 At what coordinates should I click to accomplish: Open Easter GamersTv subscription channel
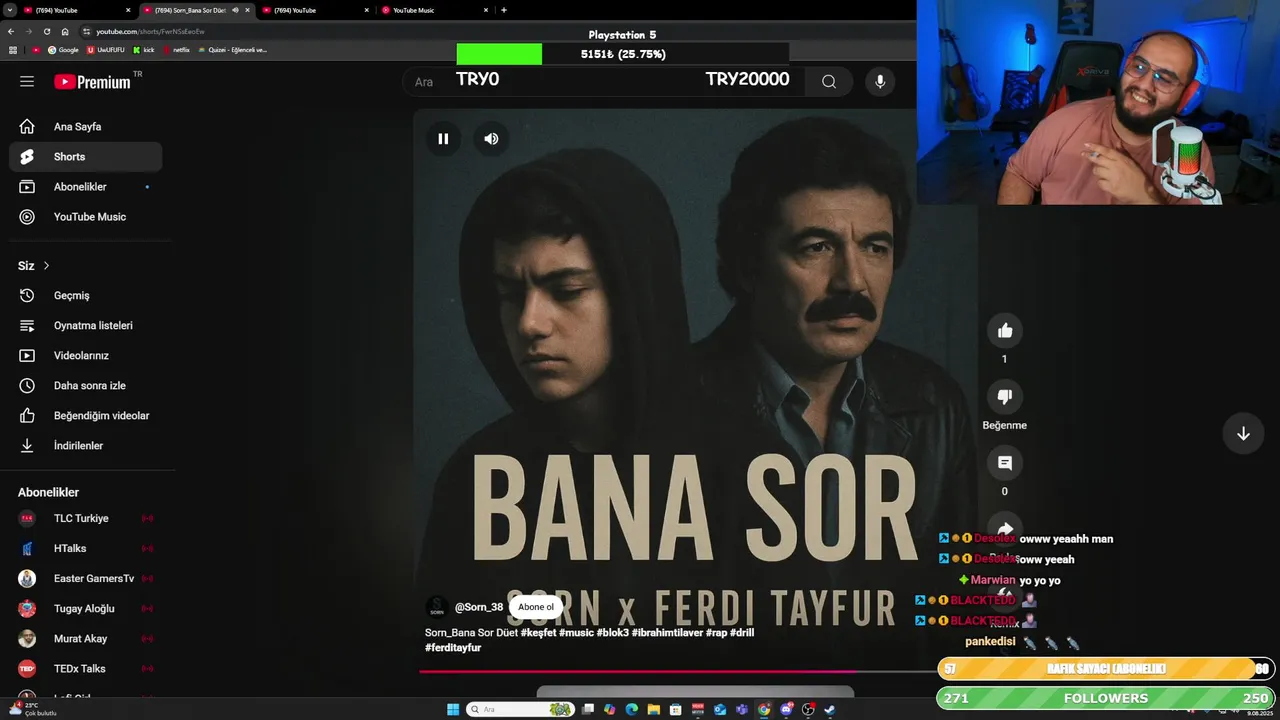86,579
